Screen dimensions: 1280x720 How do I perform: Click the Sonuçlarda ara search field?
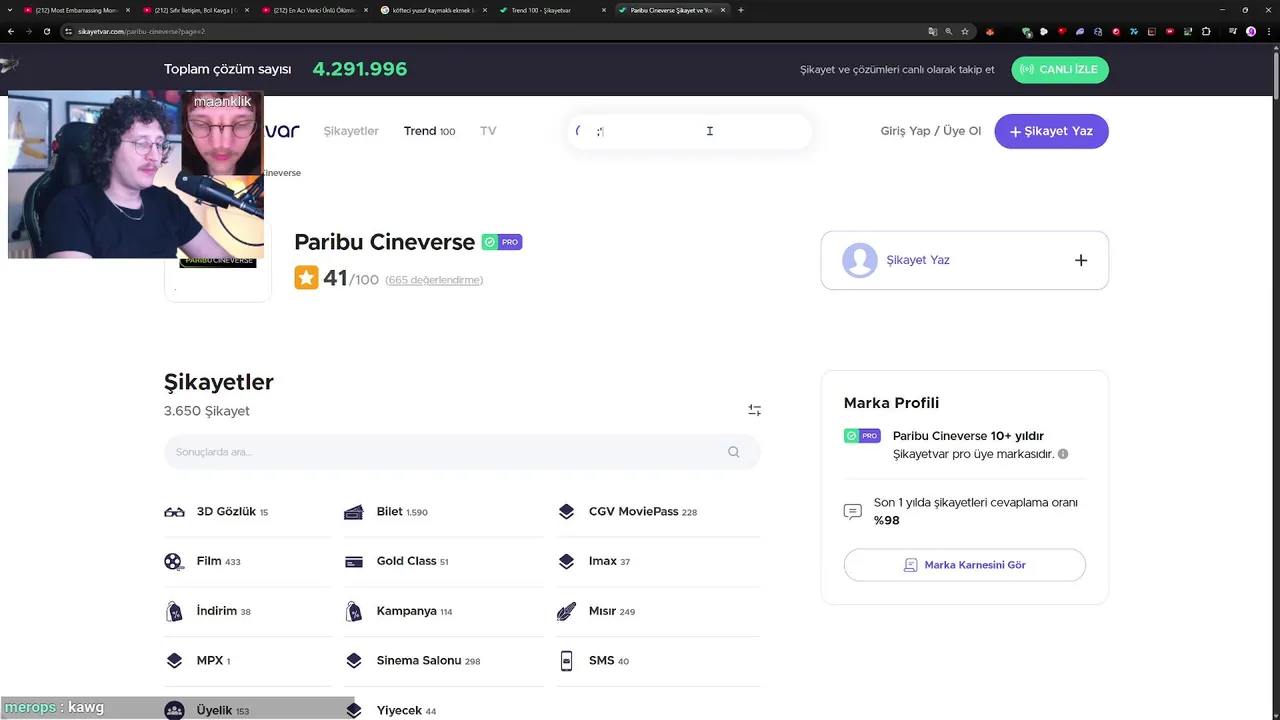[462, 452]
